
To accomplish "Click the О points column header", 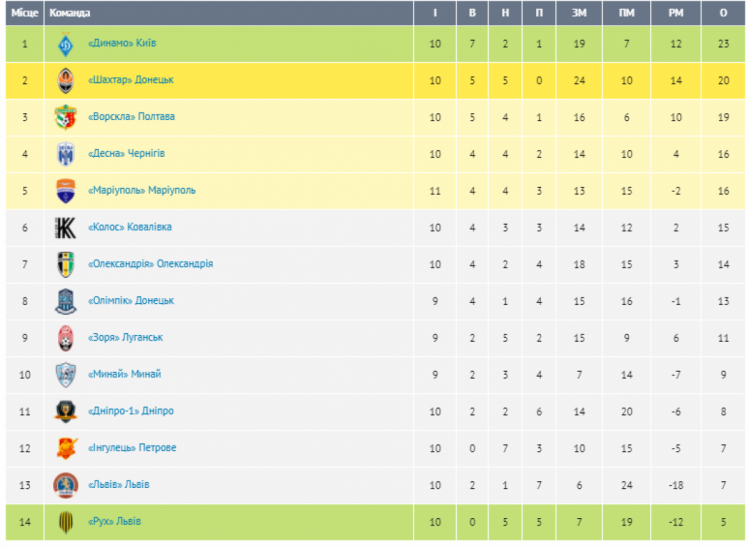I will (723, 13).
